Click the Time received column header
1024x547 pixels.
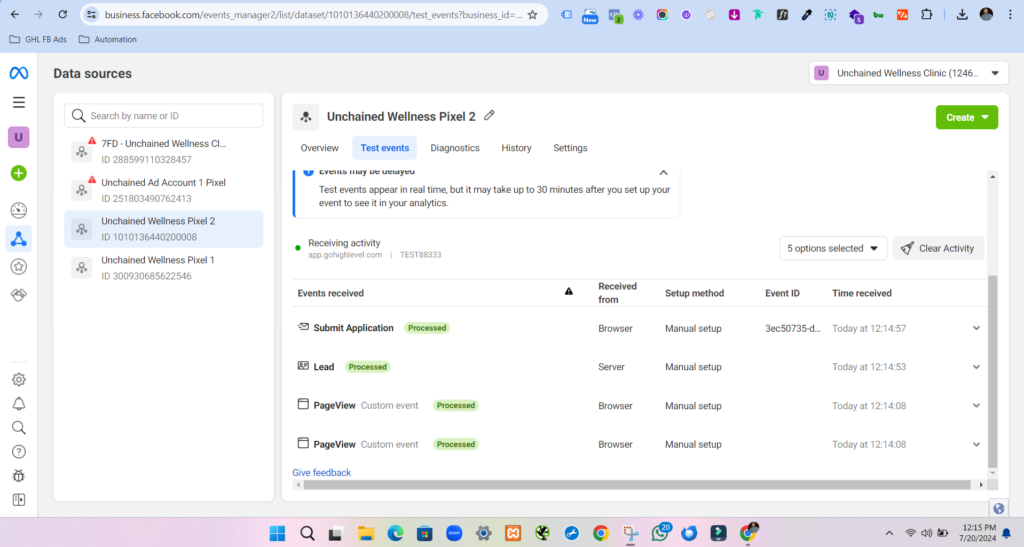[861, 293]
